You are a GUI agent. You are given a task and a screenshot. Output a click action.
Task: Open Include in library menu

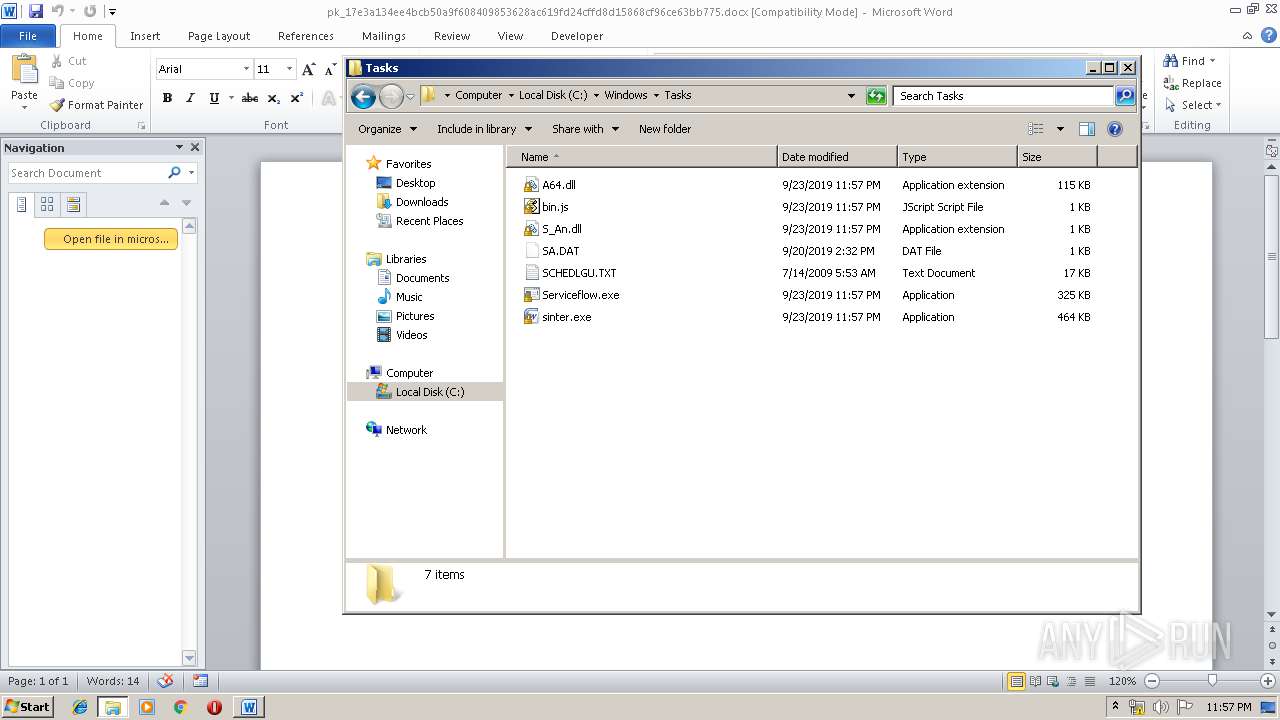pyautogui.click(x=484, y=129)
